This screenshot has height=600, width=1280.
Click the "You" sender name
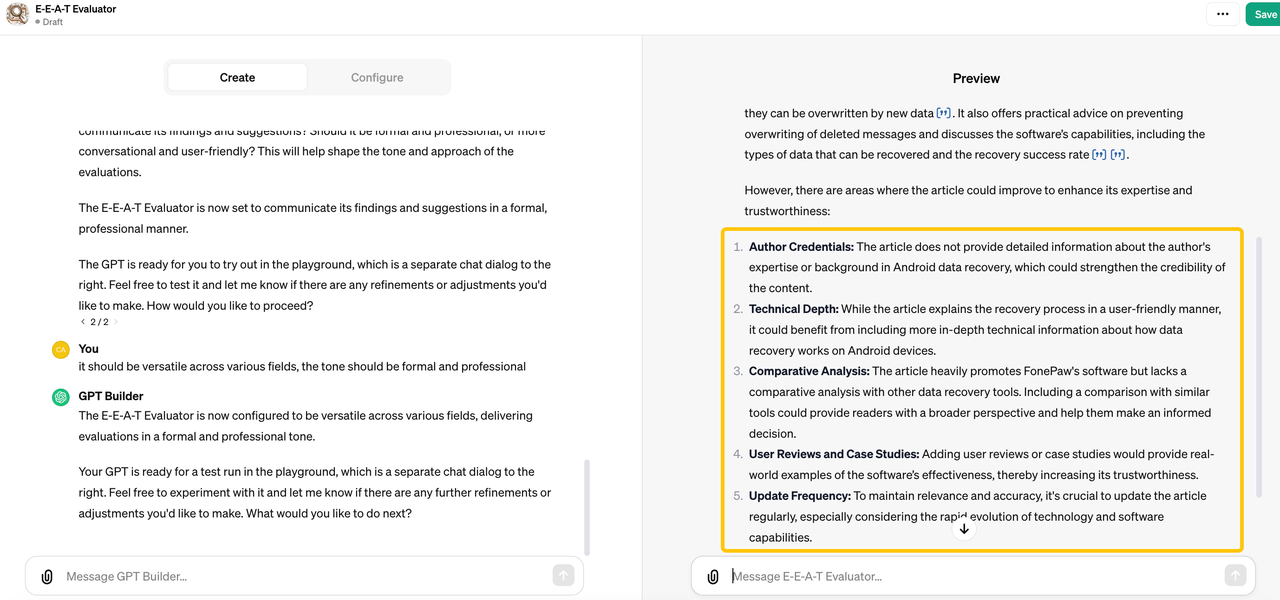[89, 349]
